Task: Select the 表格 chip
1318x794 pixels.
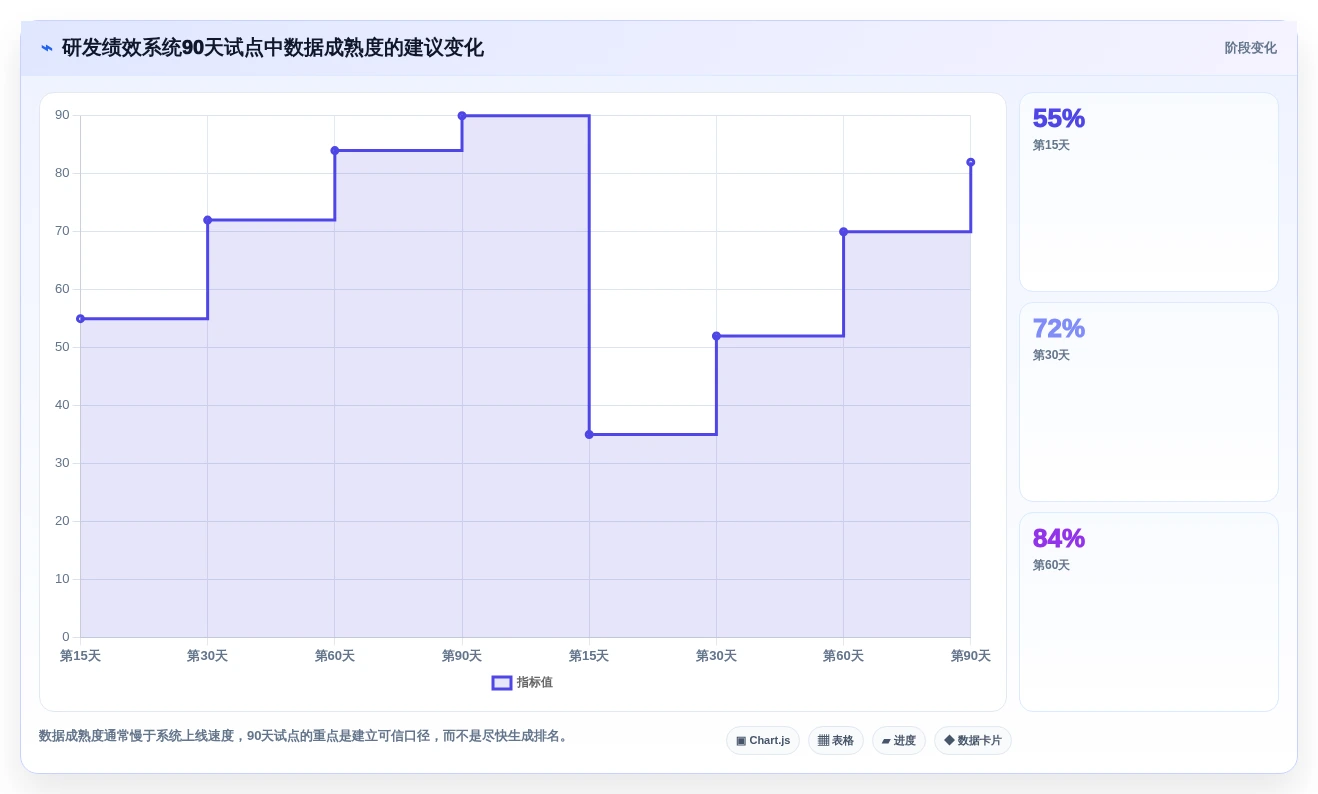Action: tap(836, 741)
